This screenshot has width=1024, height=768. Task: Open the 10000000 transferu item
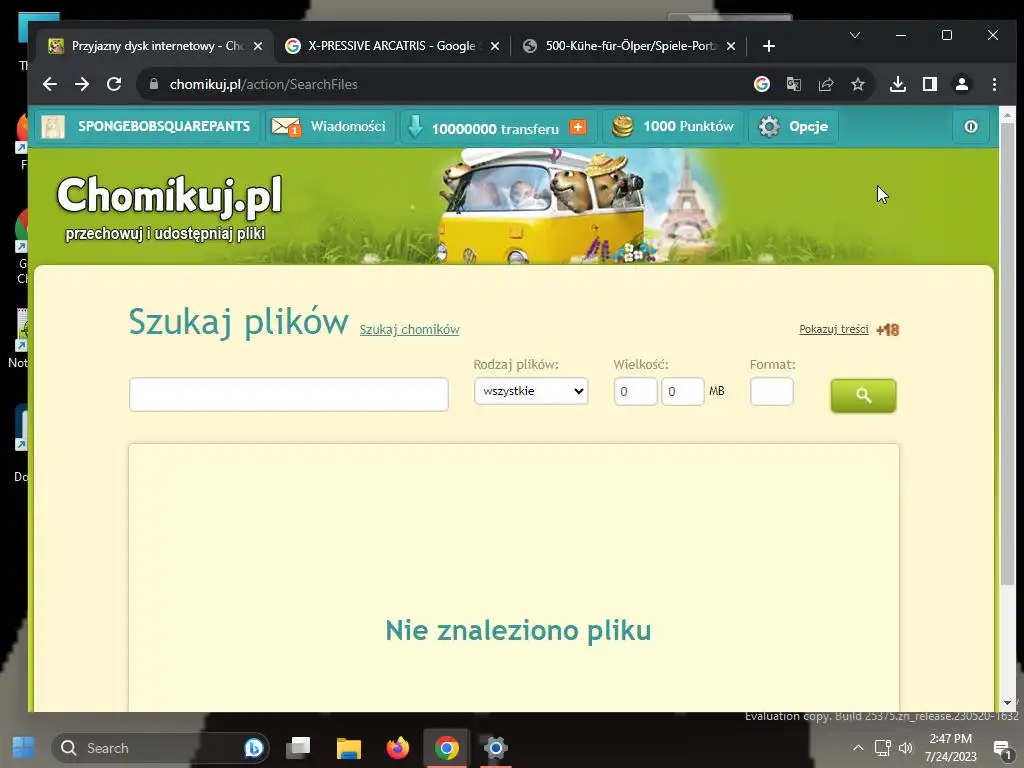pyautogui.click(x=495, y=129)
